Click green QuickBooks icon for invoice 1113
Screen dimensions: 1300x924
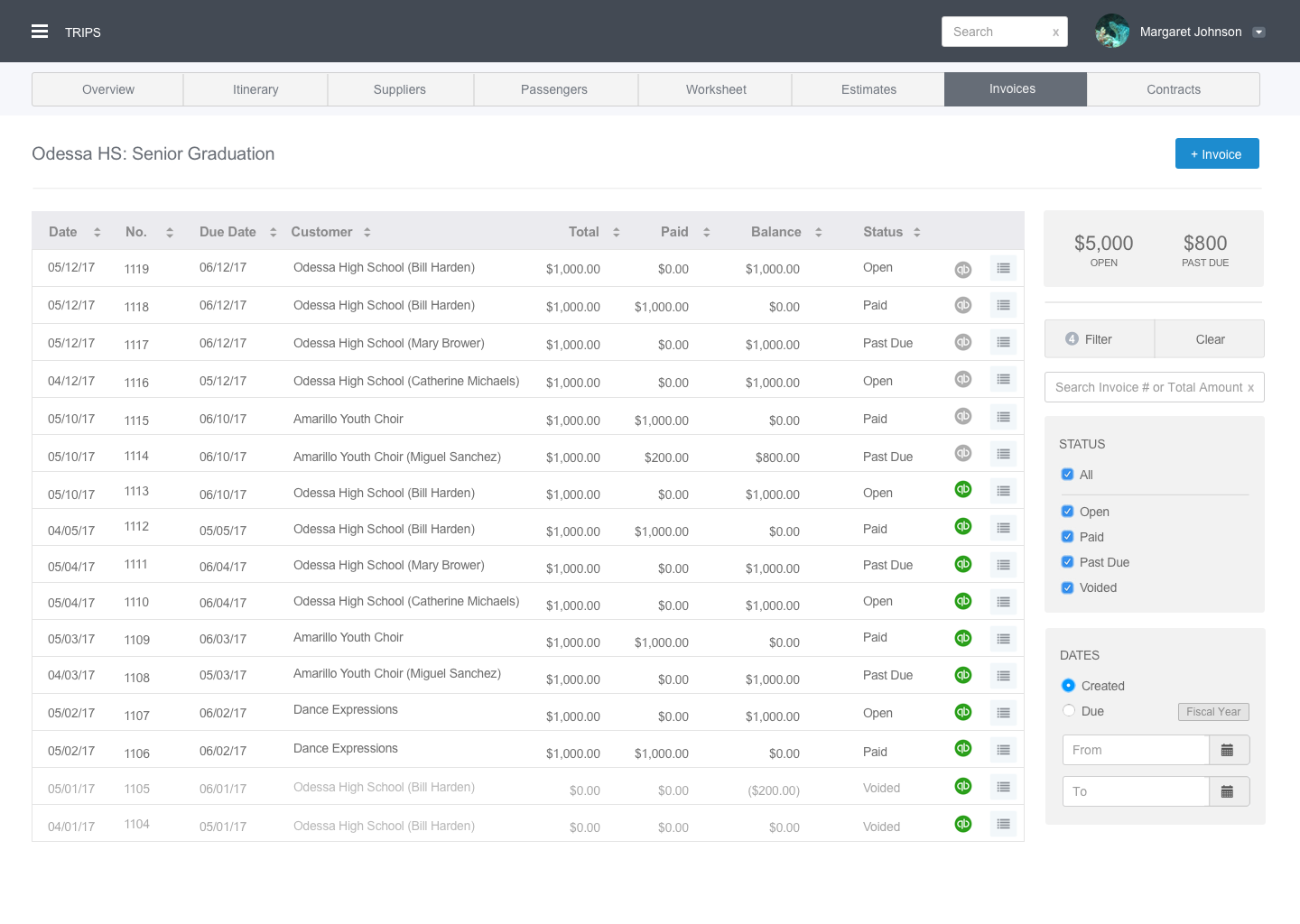click(963, 489)
